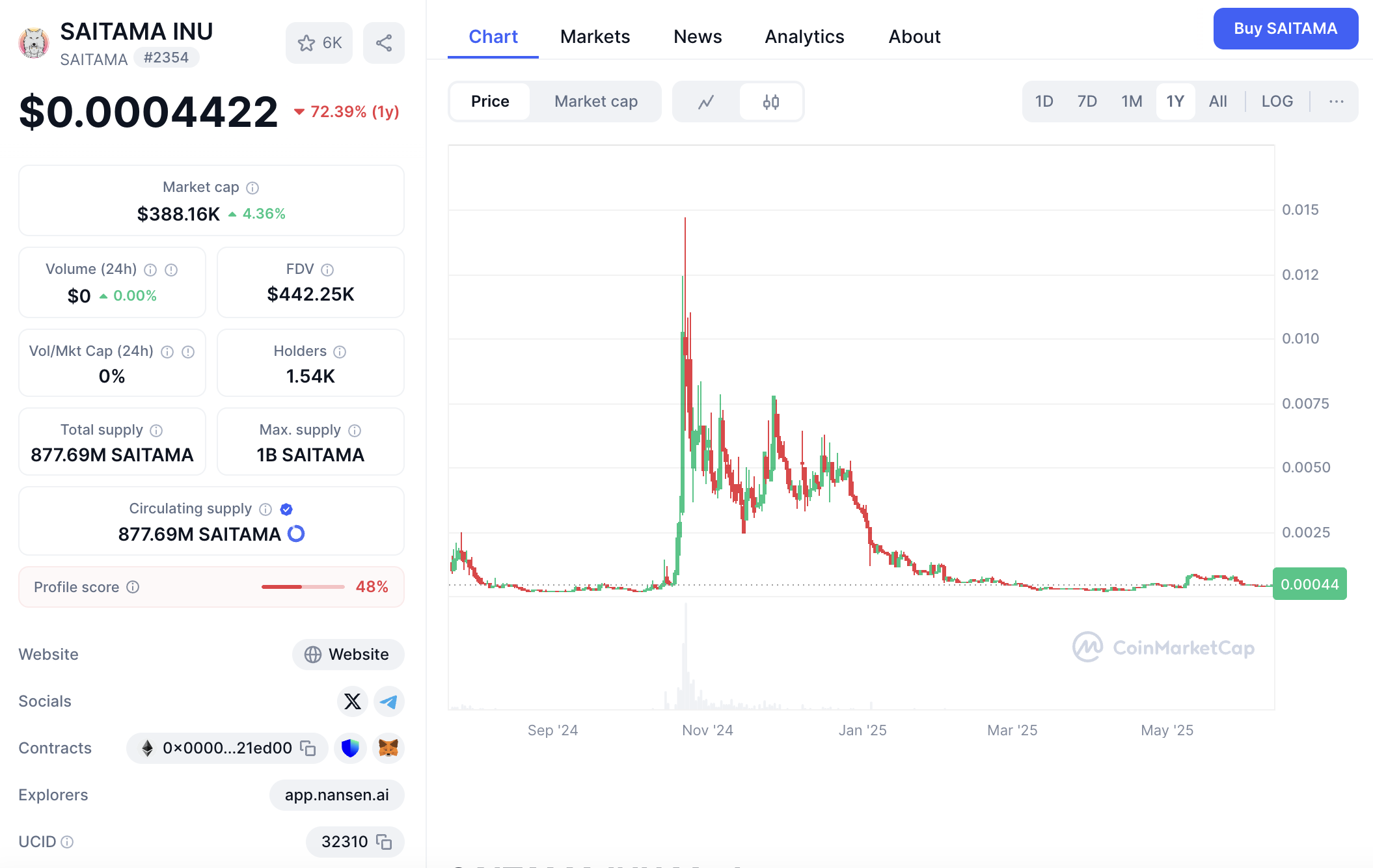Image resolution: width=1373 pixels, height=868 pixels.
Task: Click first info icon beside Volume (24h)
Action: pyautogui.click(x=150, y=270)
